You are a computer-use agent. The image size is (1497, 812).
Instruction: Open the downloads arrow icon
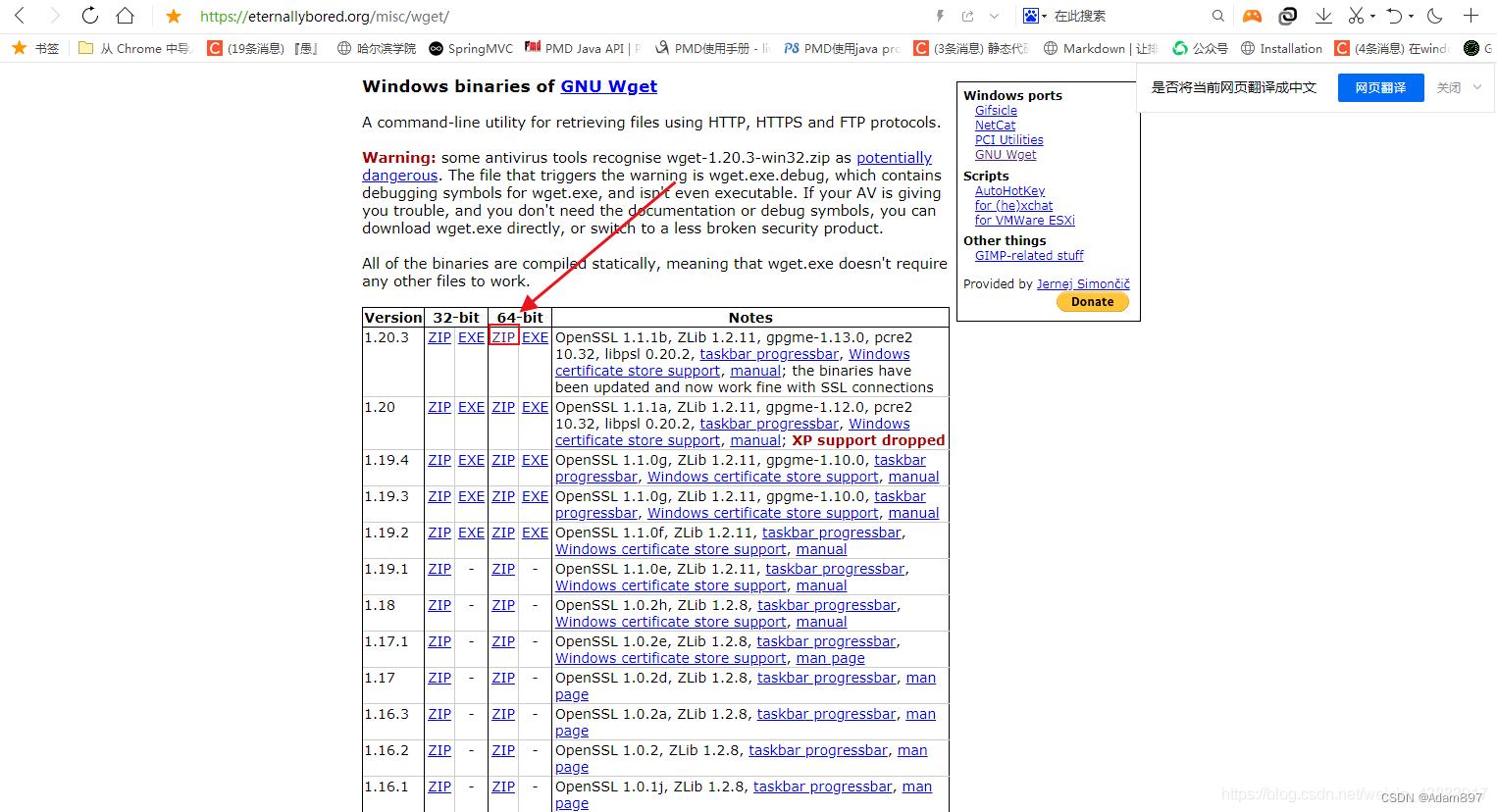1323,16
